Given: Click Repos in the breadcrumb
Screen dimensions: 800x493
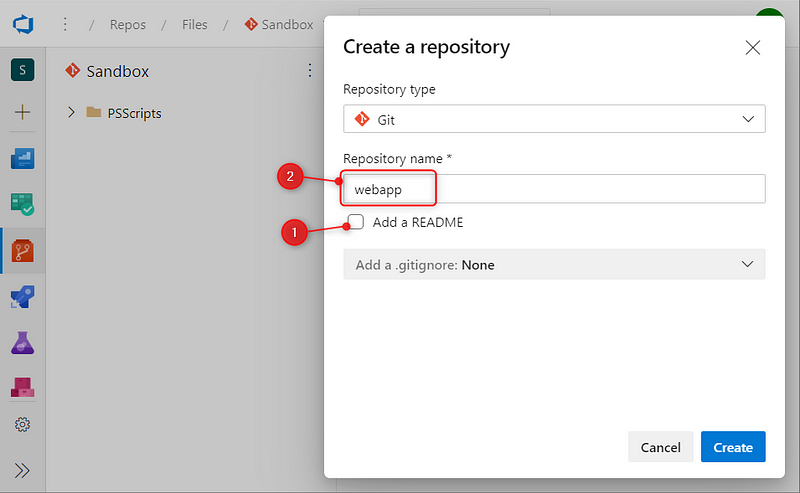Looking at the screenshot, I should (129, 24).
